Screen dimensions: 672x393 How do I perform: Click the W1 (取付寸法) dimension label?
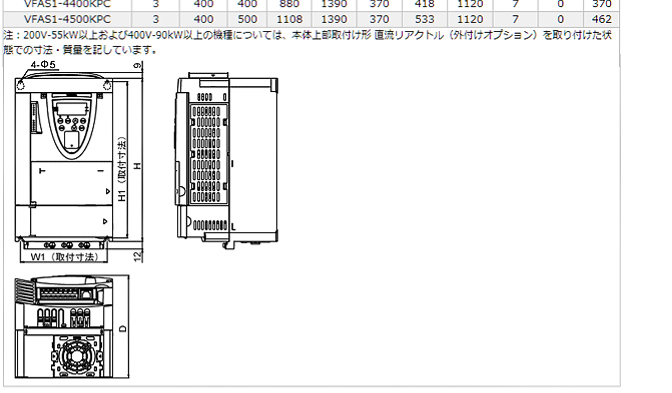(64, 257)
